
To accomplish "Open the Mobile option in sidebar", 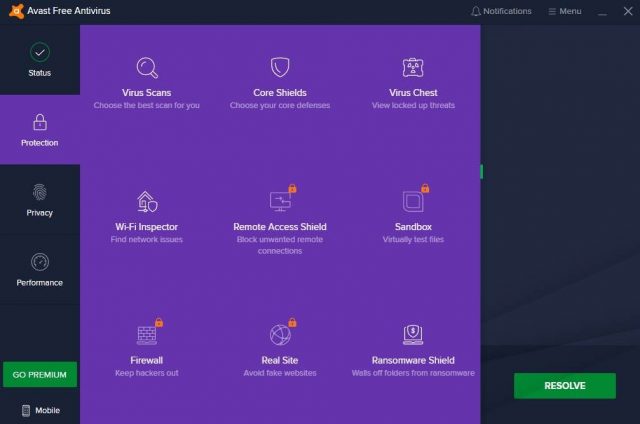I will pyautogui.click(x=40, y=410).
